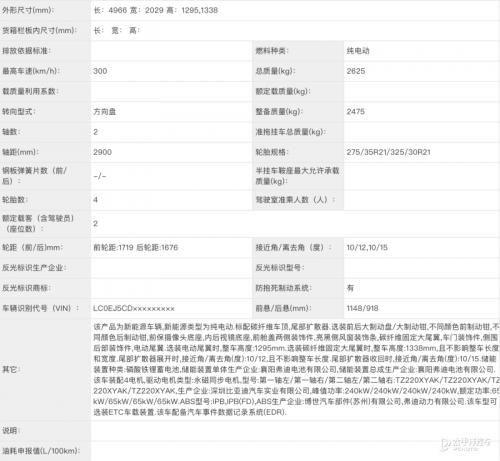Click the 前悬/后悬 value 1148/918

pos(362,308)
